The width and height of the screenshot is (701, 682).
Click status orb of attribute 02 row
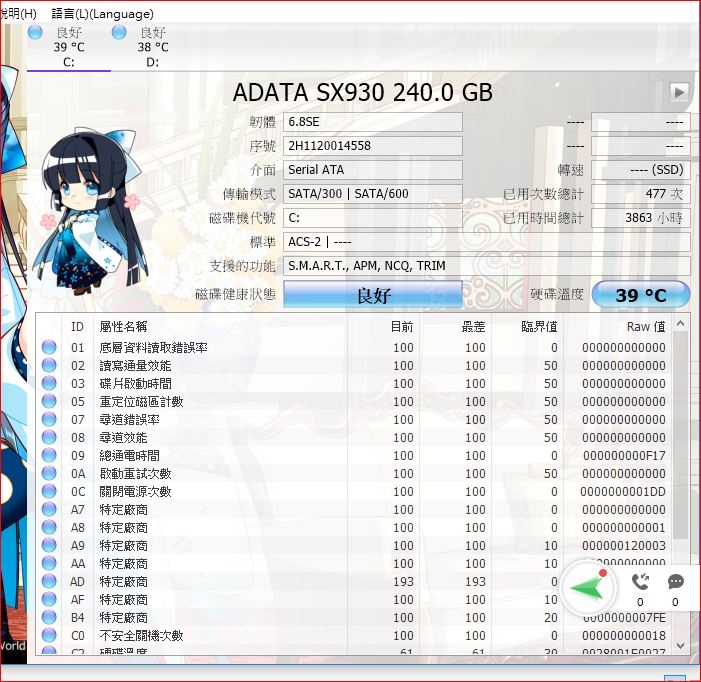pyautogui.click(x=49, y=366)
